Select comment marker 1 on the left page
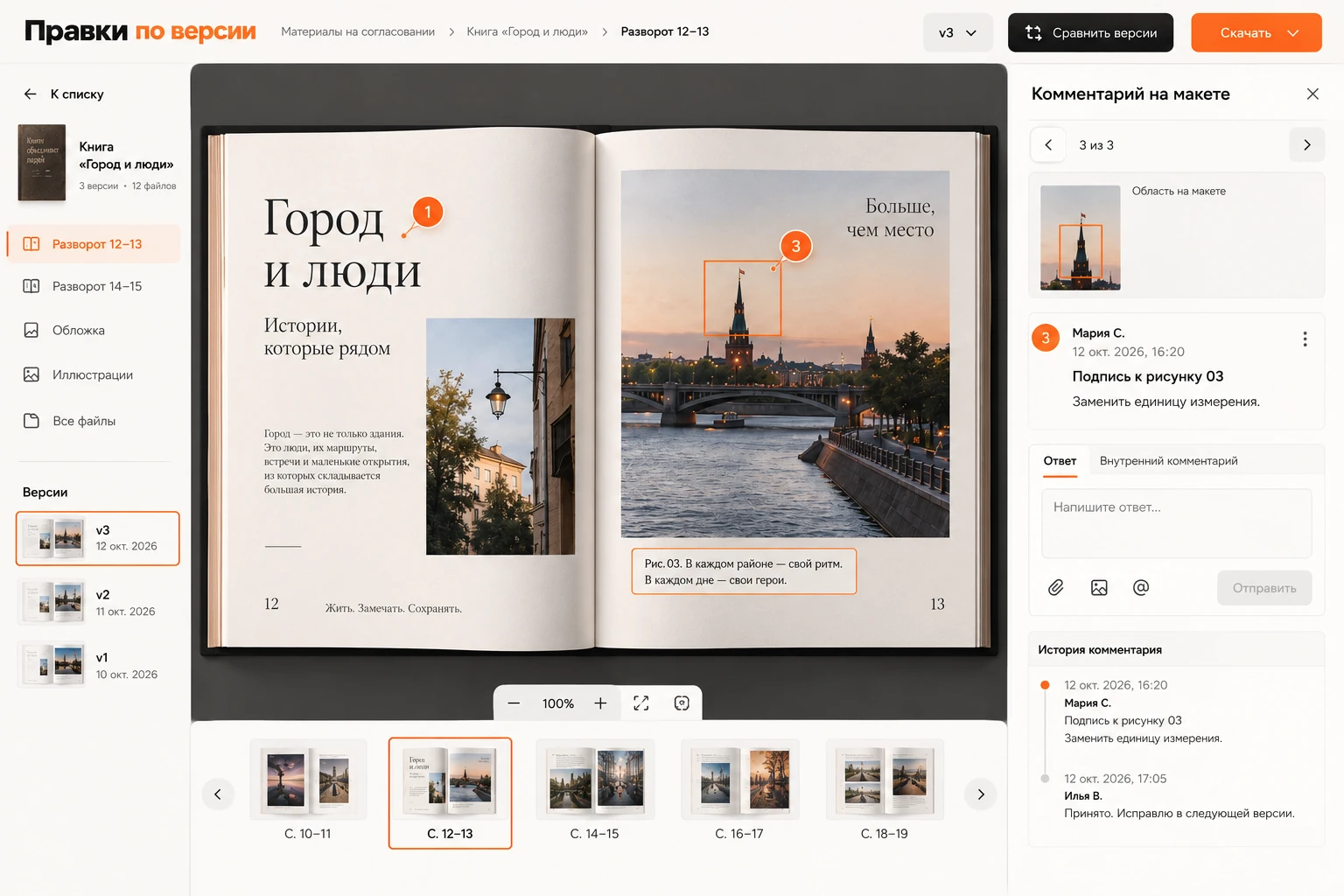 click(427, 212)
